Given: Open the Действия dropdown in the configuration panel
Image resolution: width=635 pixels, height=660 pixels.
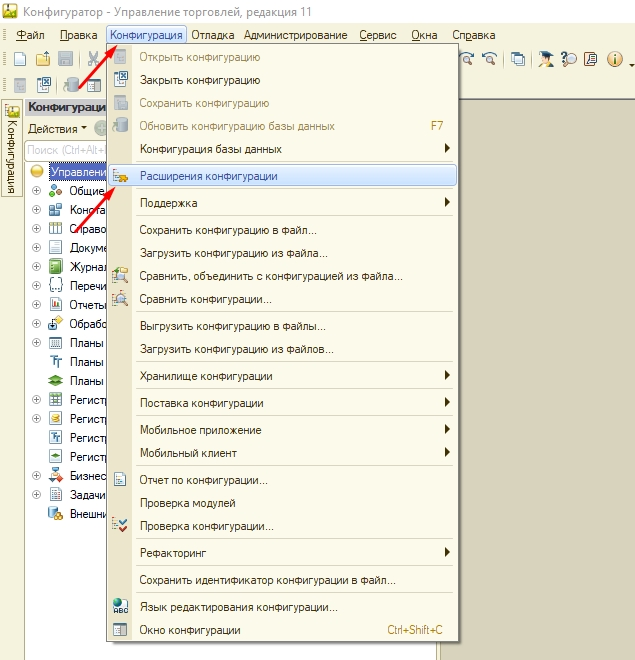Looking at the screenshot, I should 57,128.
